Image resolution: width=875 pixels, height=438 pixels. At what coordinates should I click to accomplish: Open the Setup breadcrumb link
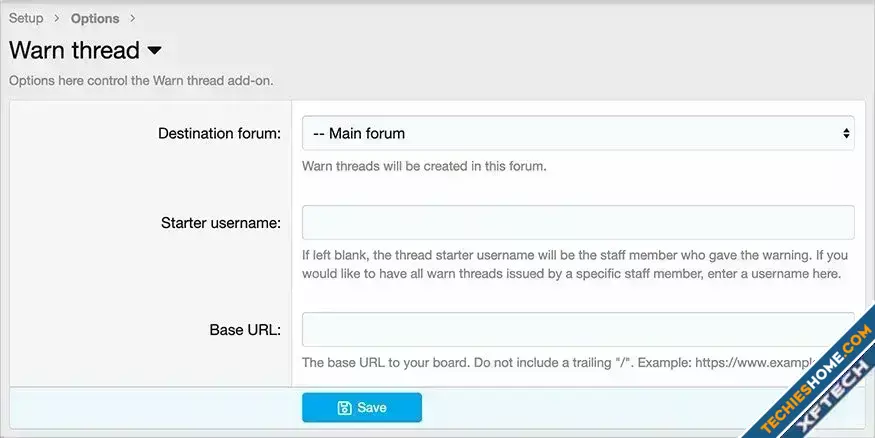pos(26,18)
